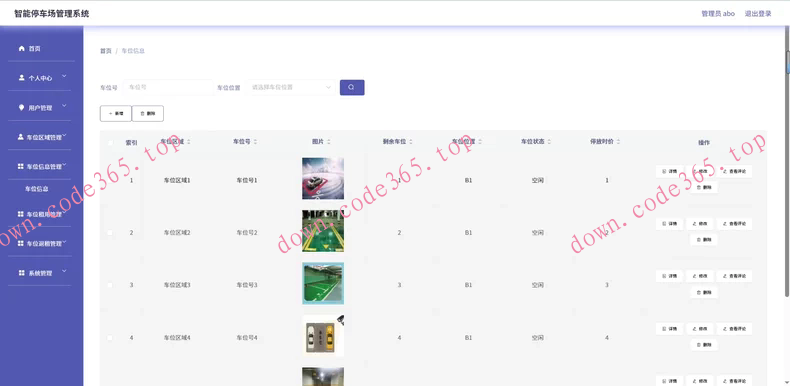Viewport: 790px width, 386px height.
Task: Click trash 删除 in 车位号4 row
Action: click(703, 345)
